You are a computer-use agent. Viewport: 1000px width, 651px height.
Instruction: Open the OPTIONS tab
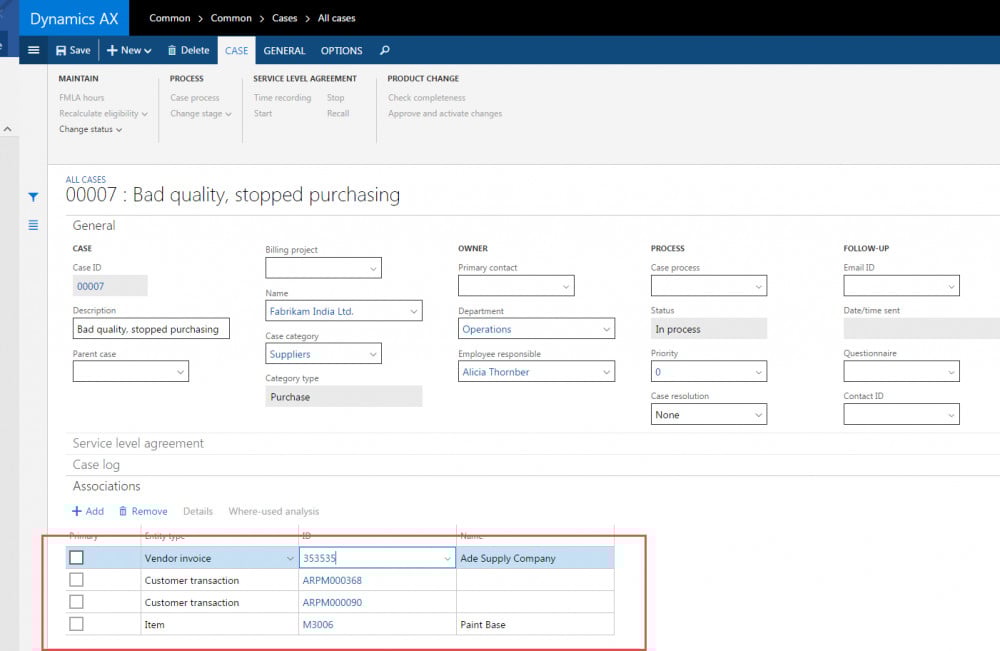341,51
